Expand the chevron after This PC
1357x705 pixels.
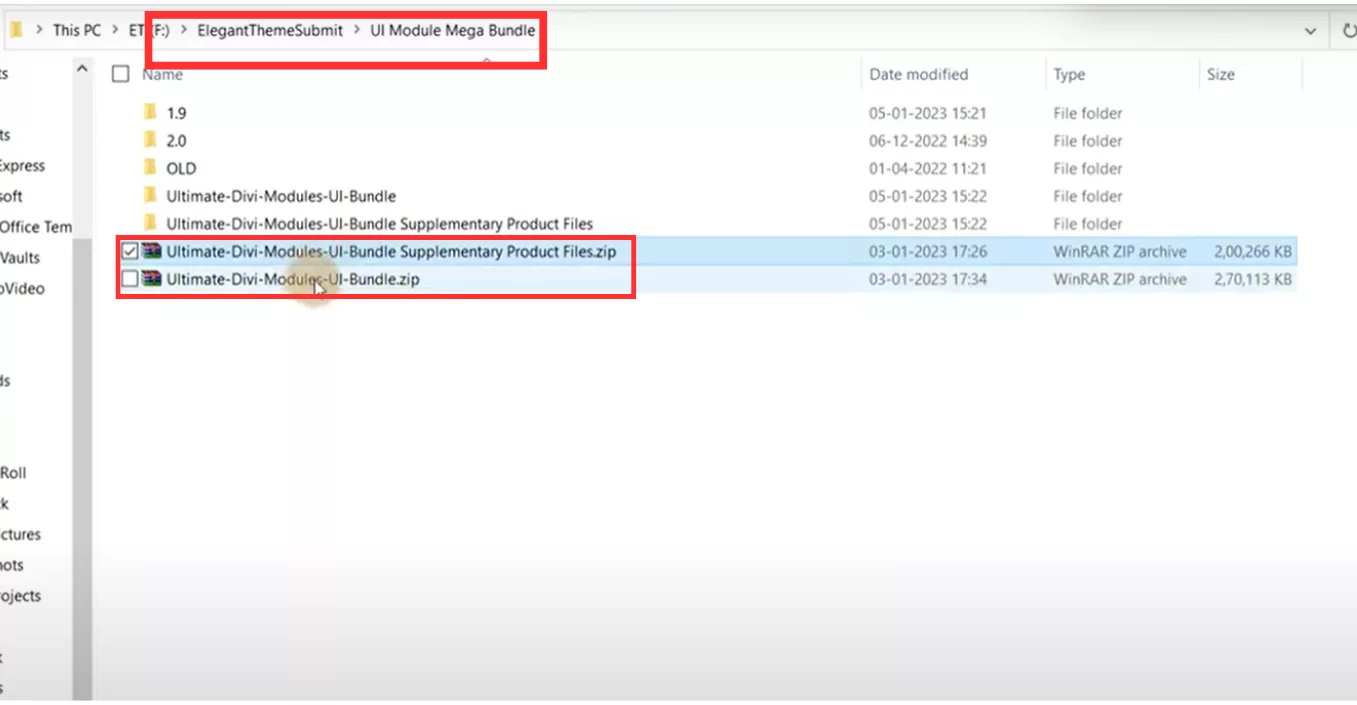tap(115, 30)
